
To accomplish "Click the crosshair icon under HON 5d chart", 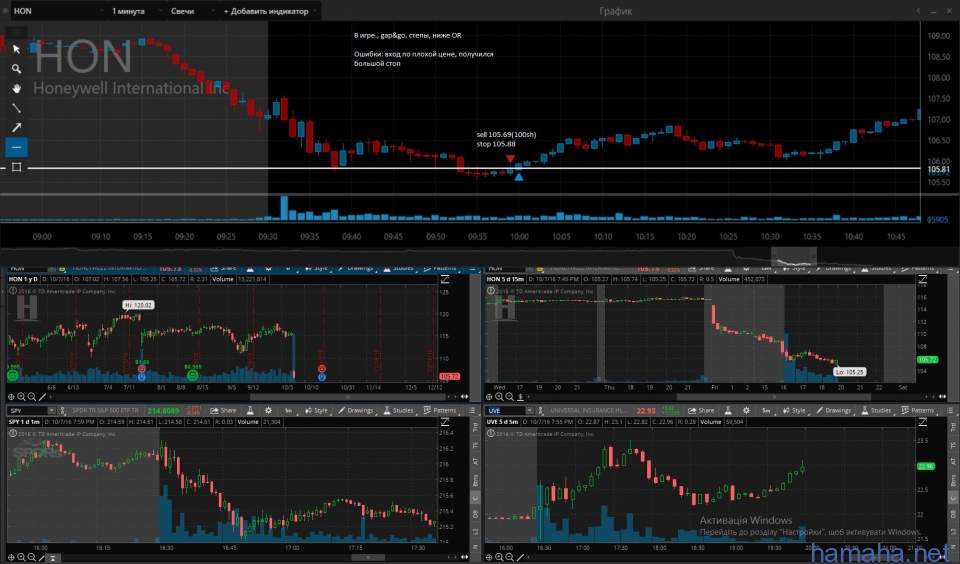I will pos(489,397).
